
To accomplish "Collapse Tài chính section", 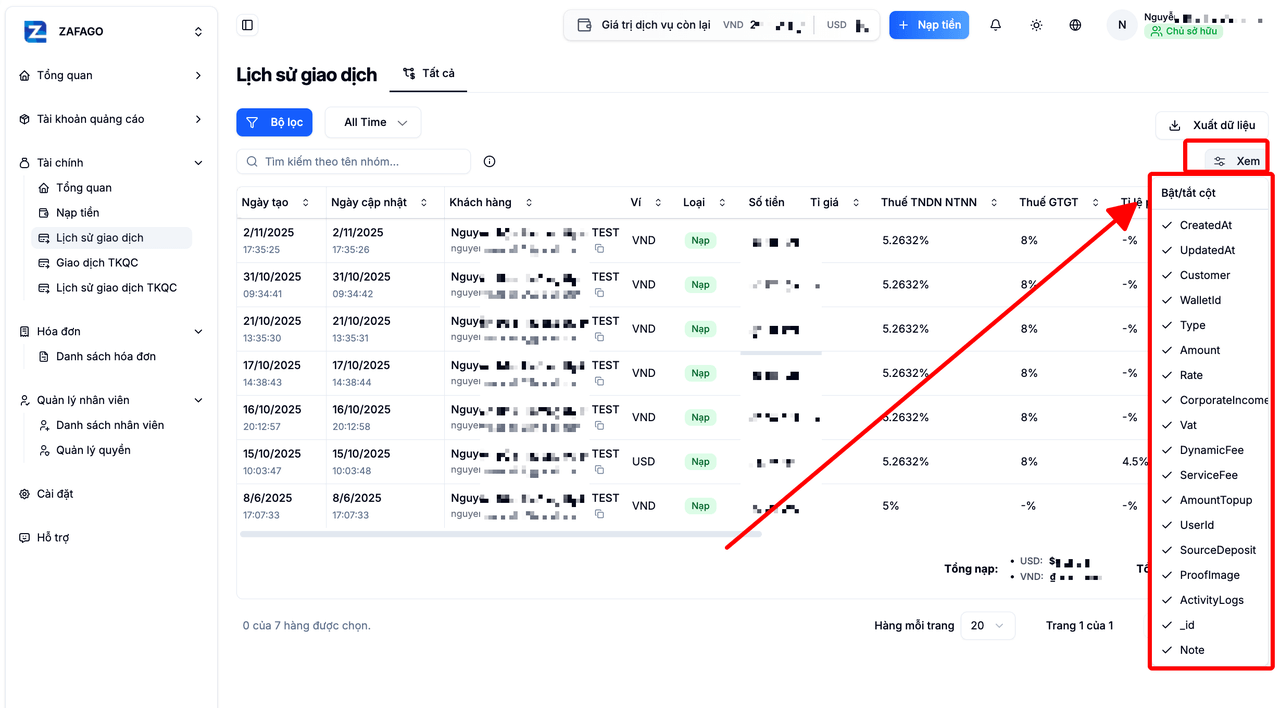I will tap(111, 162).
